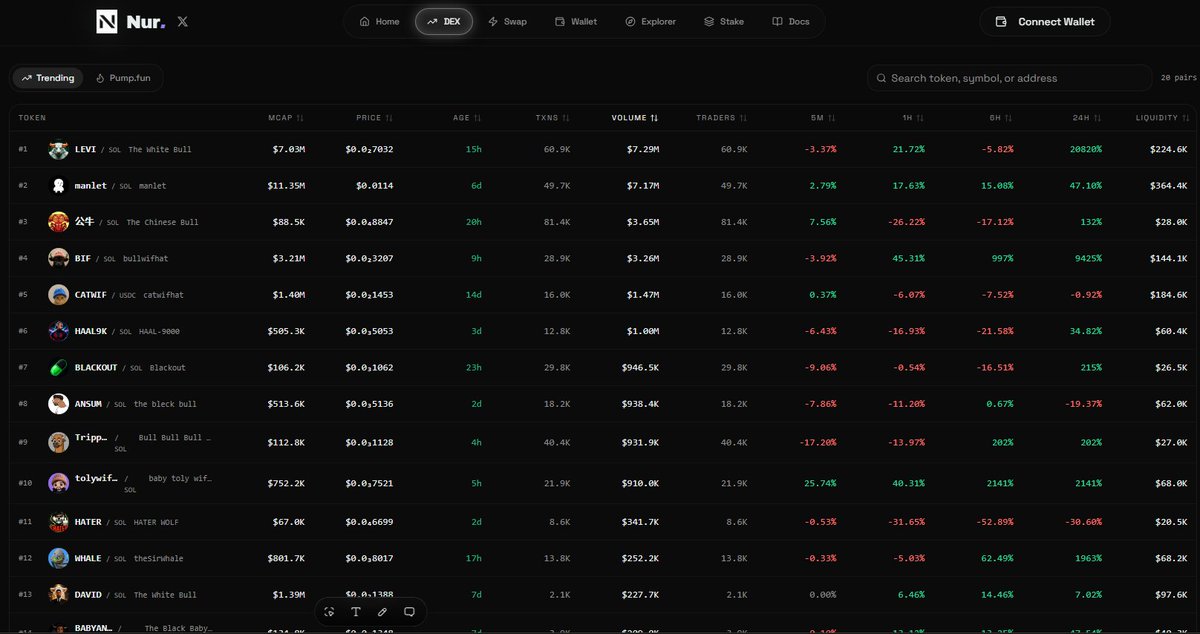Click WHALE's price $0.0₃8017
Image resolution: width=1200 pixels, height=634 pixels.
click(369, 558)
